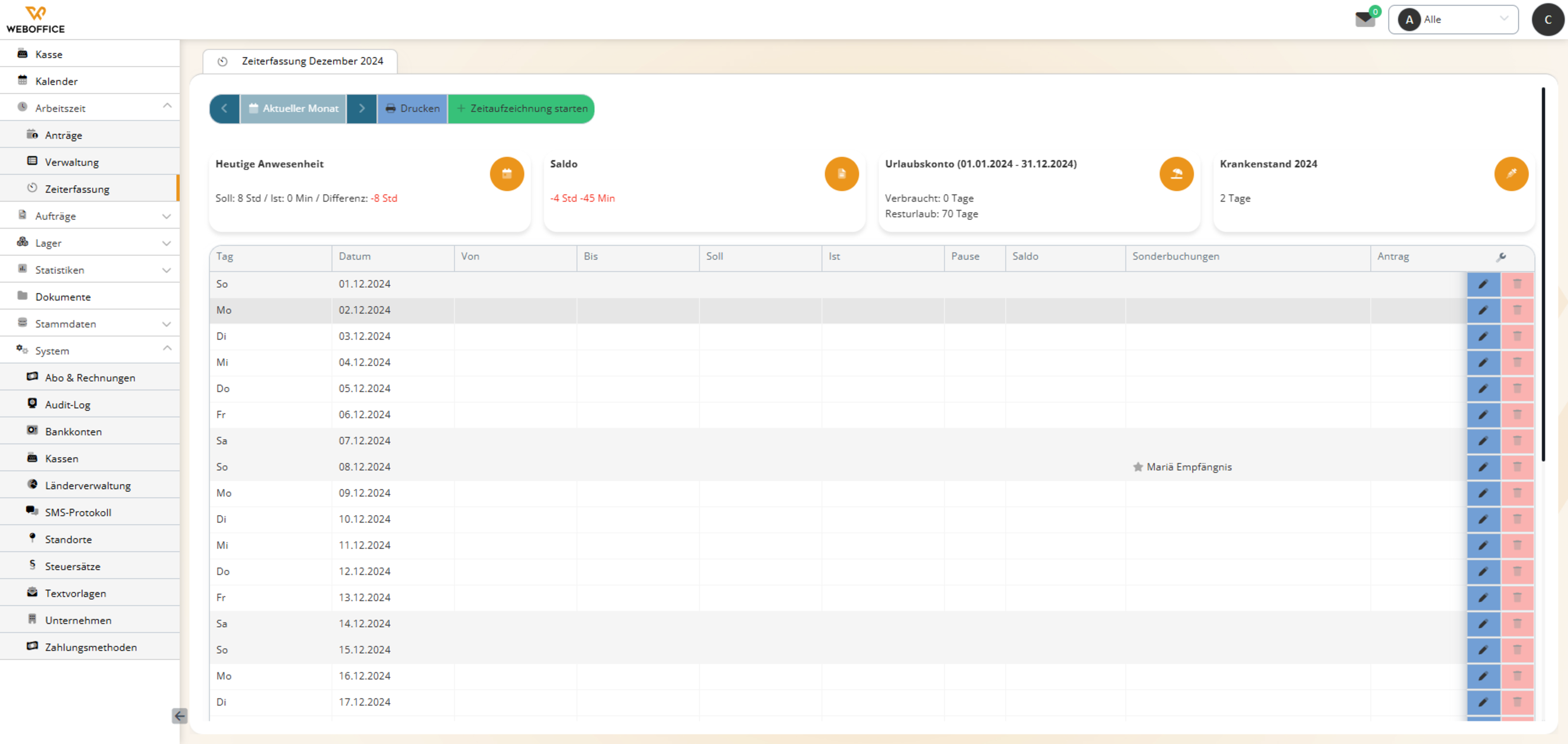The width and height of the screenshot is (1568, 744).
Task: Click the vertical scrollbar of time table
Action: [1543, 274]
